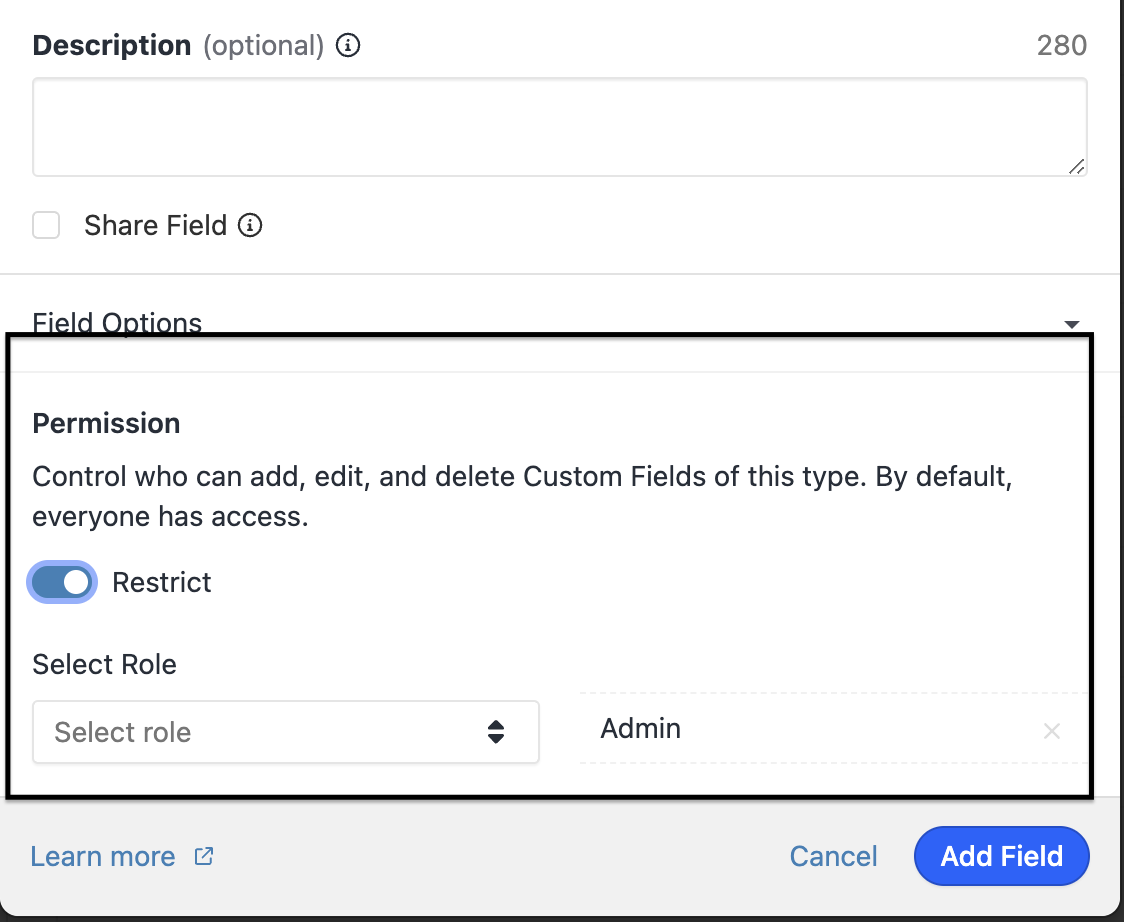Click the Description box resize handle
The height and width of the screenshot is (922, 1124).
(x=1076, y=167)
